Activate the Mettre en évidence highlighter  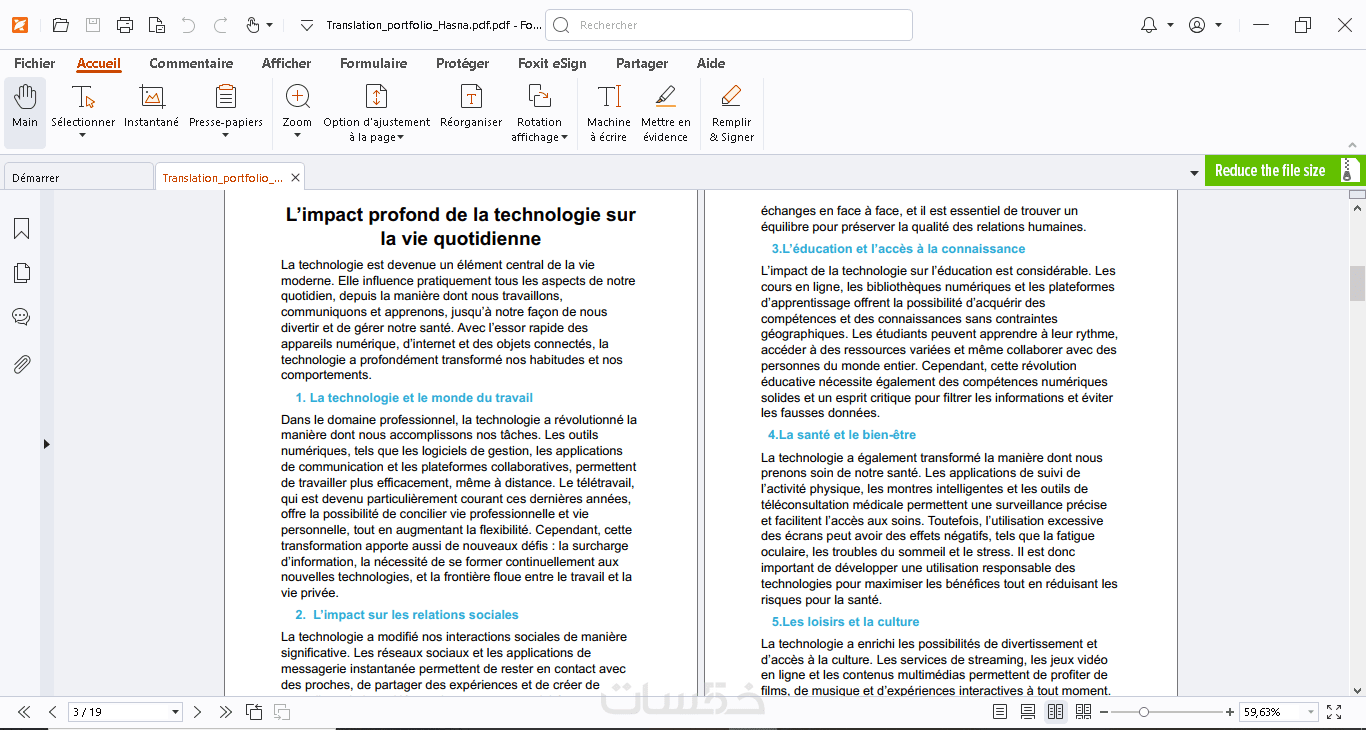[x=666, y=112]
